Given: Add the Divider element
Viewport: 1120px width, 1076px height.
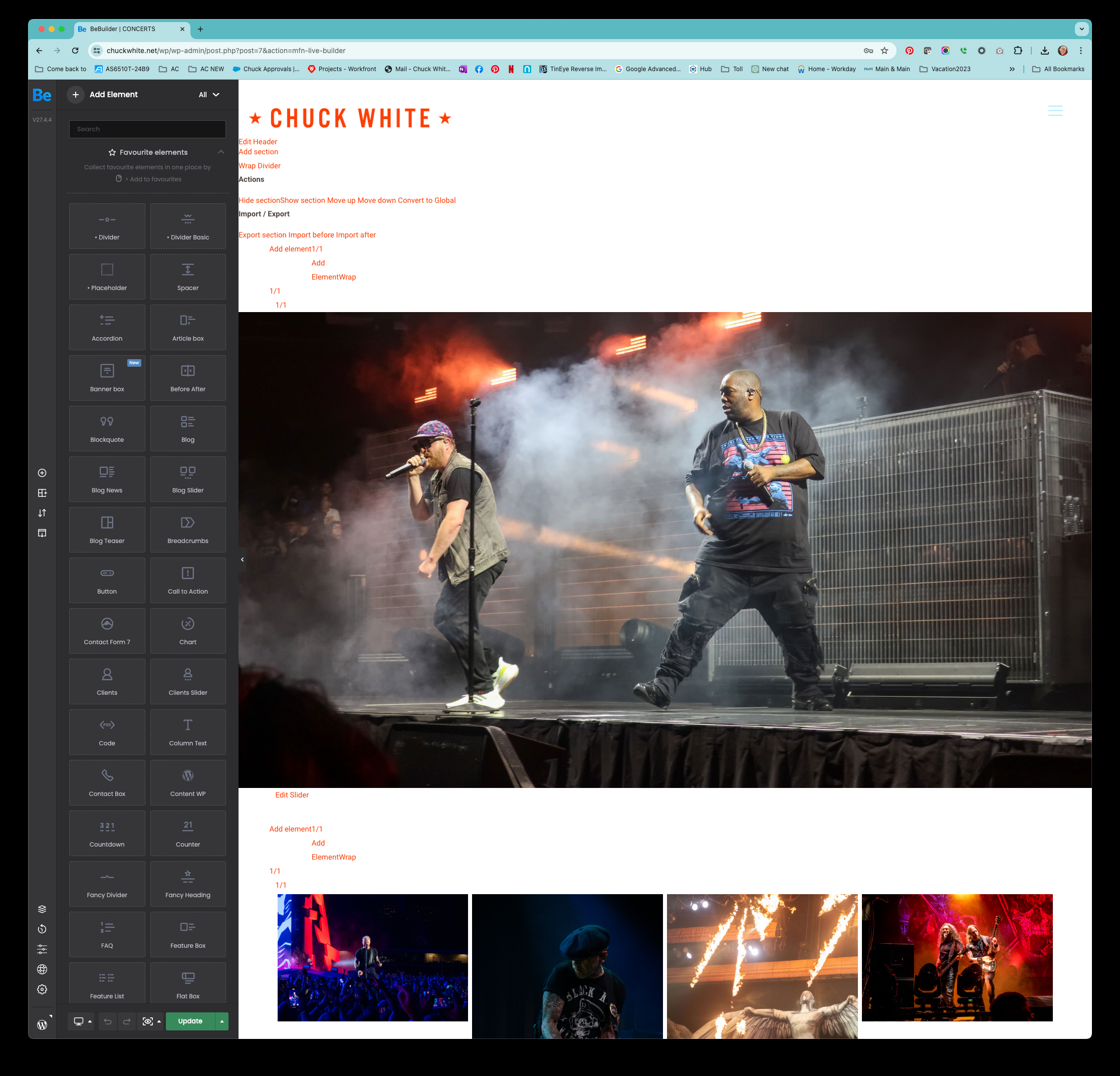Looking at the screenshot, I should click(x=107, y=226).
